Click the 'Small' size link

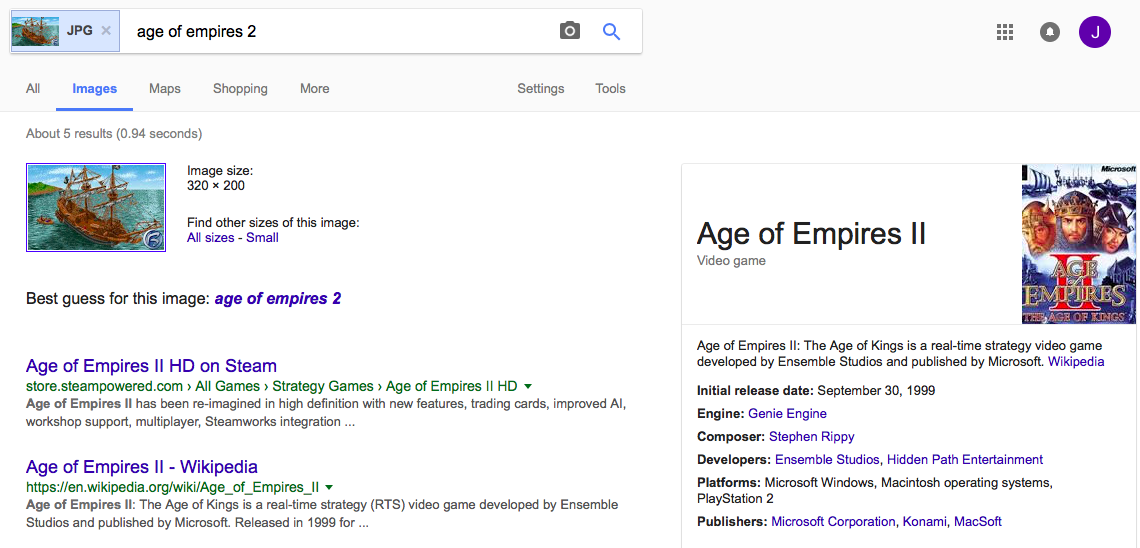tap(262, 238)
